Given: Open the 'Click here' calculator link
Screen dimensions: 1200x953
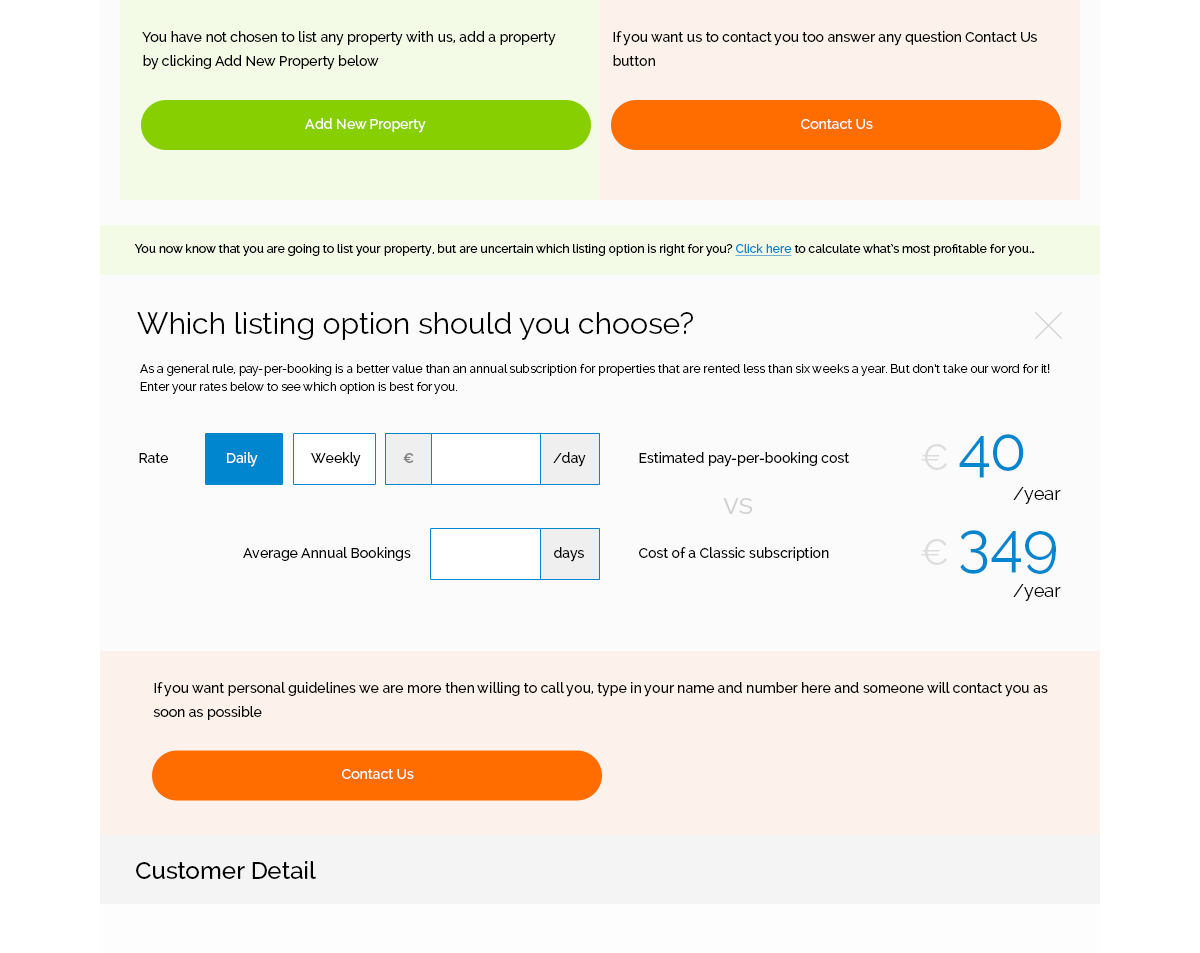Looking at the screenshot, I should coord(763,249).
